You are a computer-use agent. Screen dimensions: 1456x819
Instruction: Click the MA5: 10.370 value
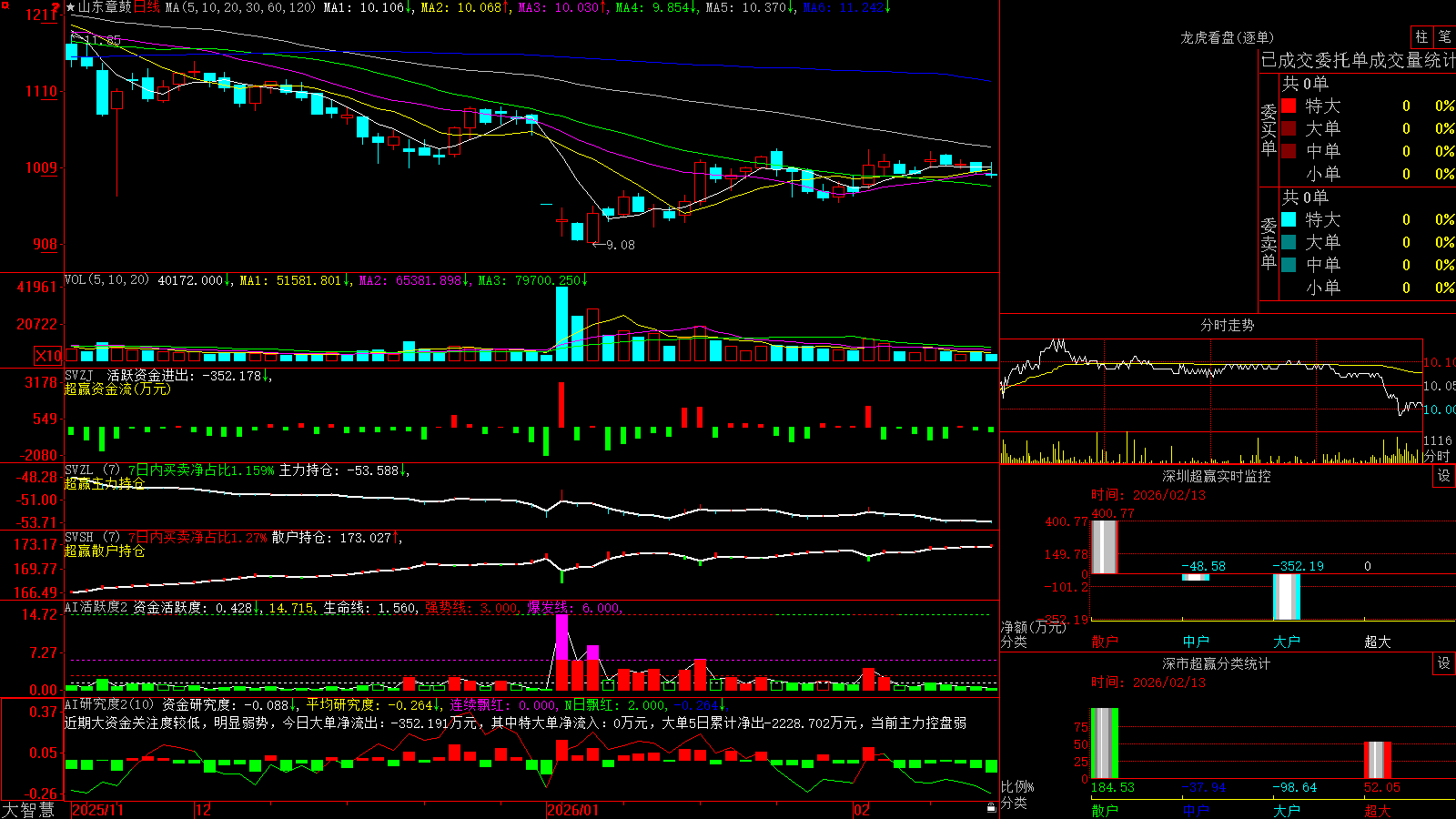coord(750,7)
